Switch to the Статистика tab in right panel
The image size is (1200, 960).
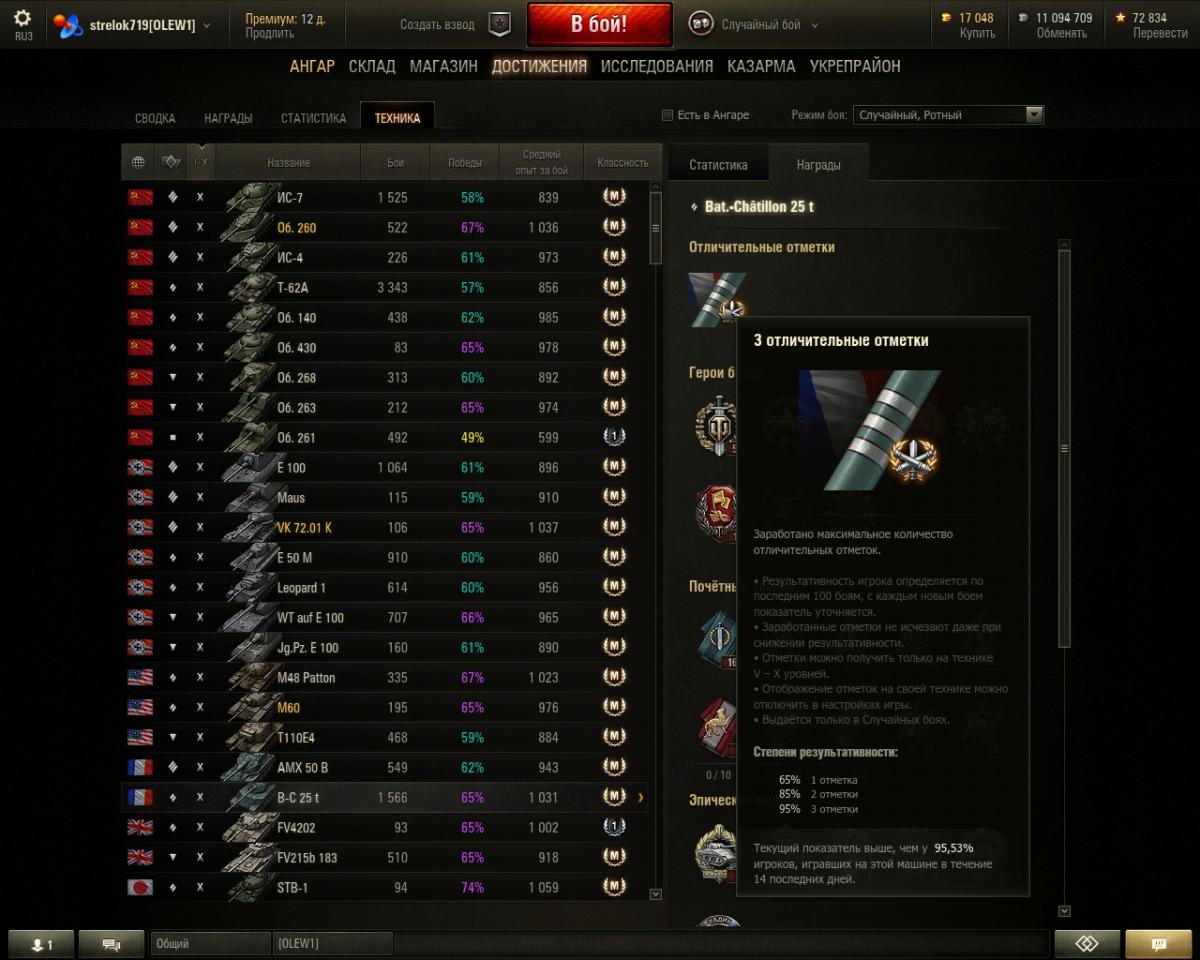[x=718, y=165]
